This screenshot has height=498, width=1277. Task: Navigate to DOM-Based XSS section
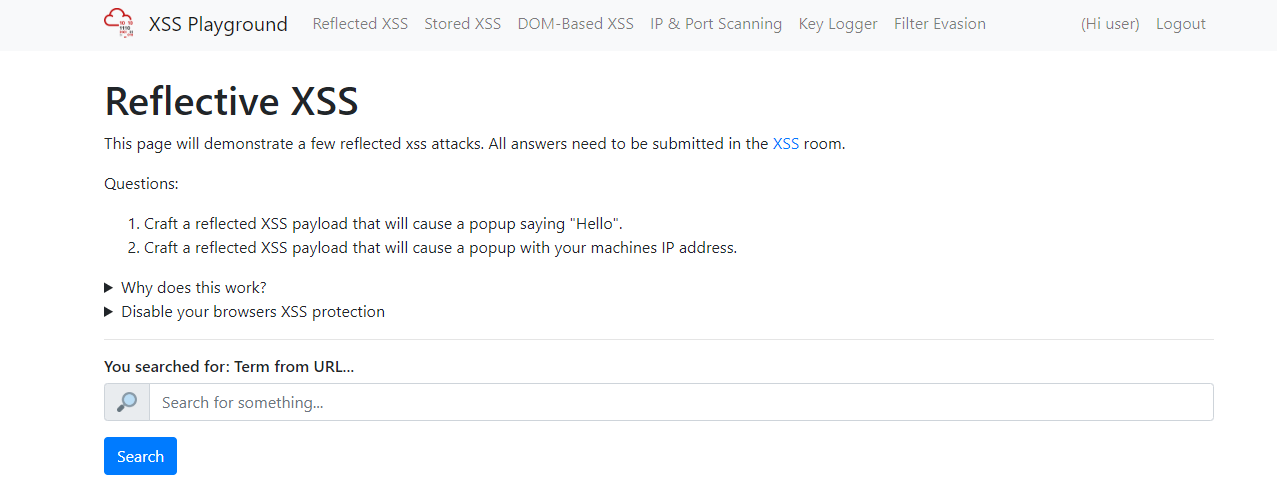point(575,24)
